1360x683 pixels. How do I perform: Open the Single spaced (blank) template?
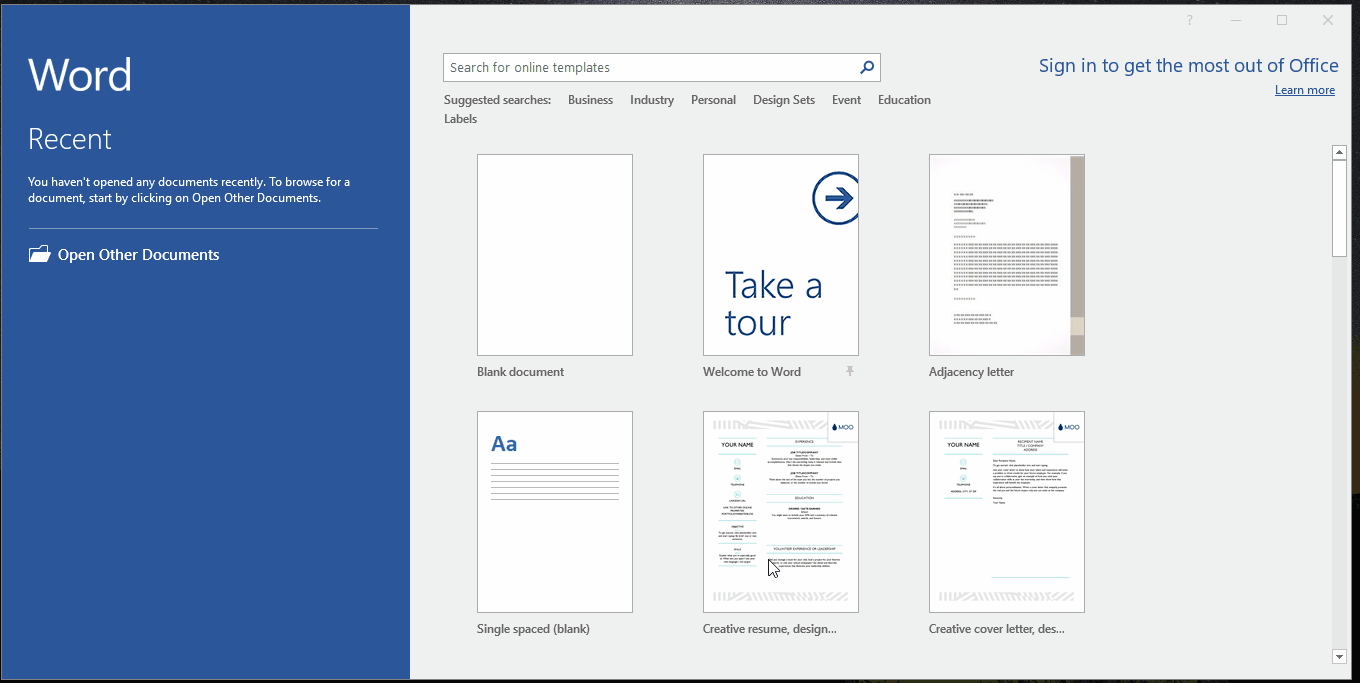(555, 512)
